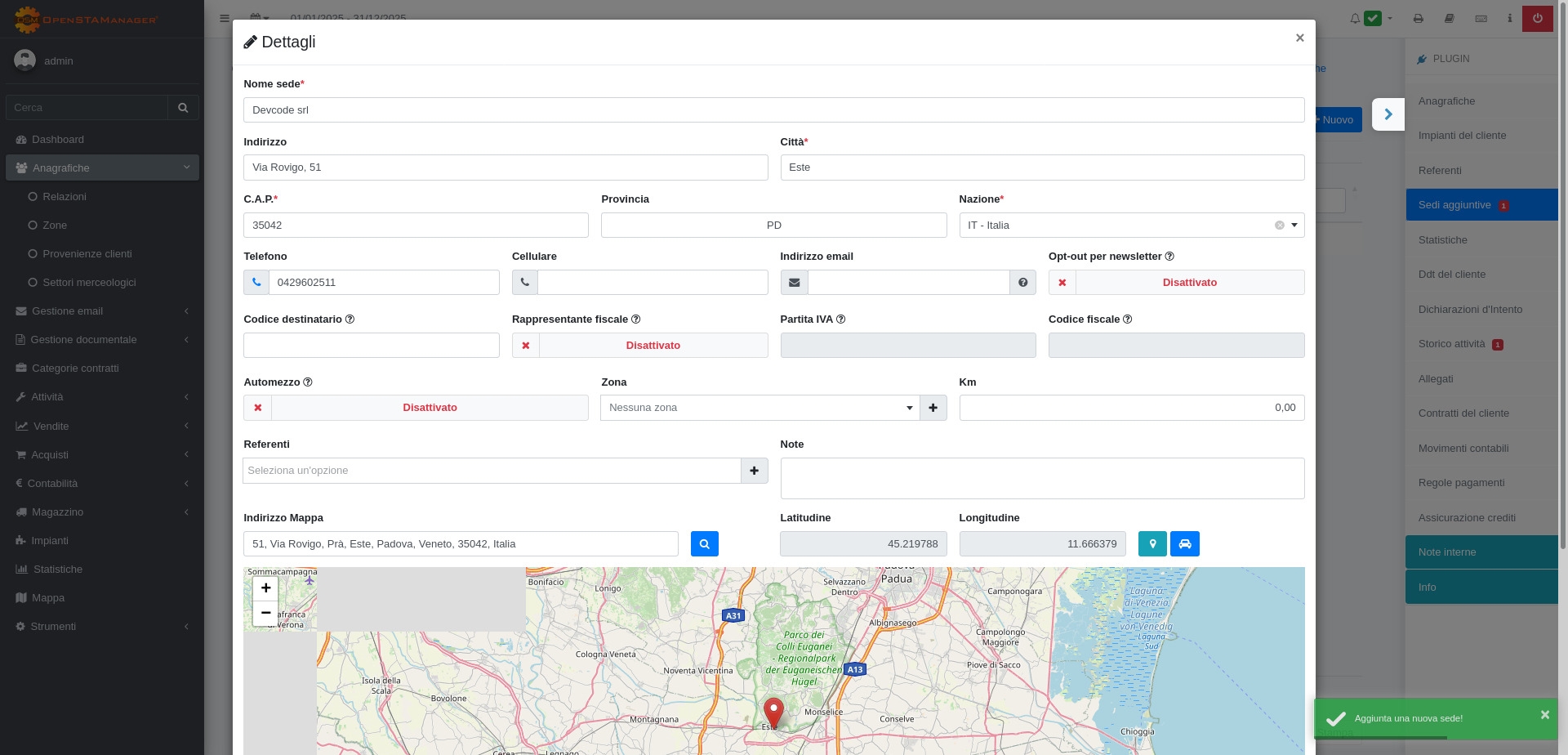Add a new referente with plus button

tap(754, 471)
